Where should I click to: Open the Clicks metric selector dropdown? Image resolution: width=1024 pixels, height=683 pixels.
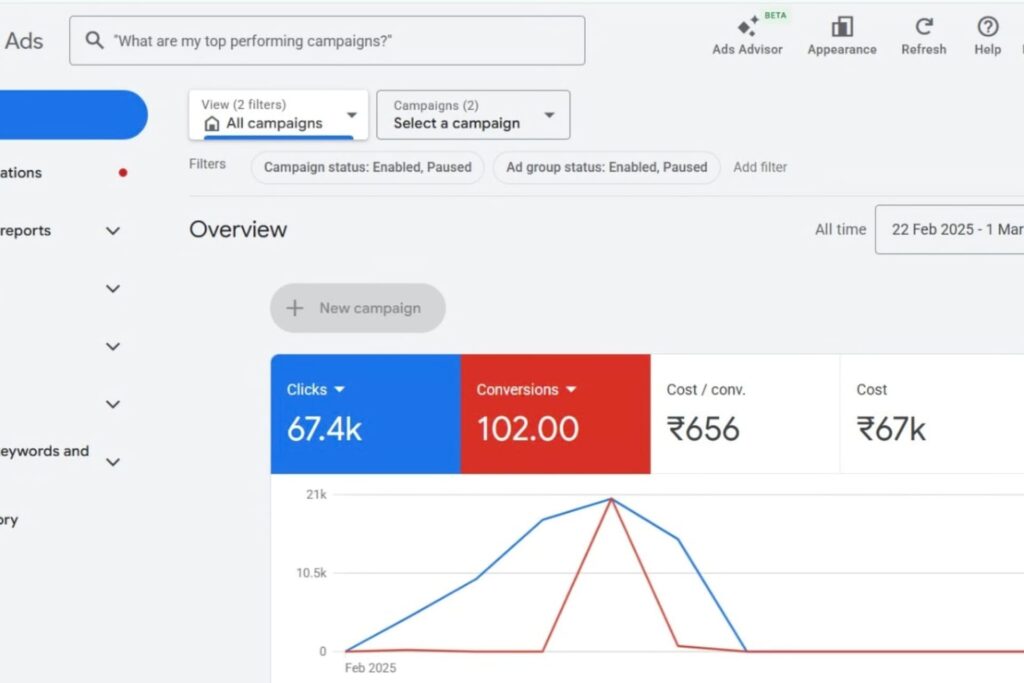340,389
